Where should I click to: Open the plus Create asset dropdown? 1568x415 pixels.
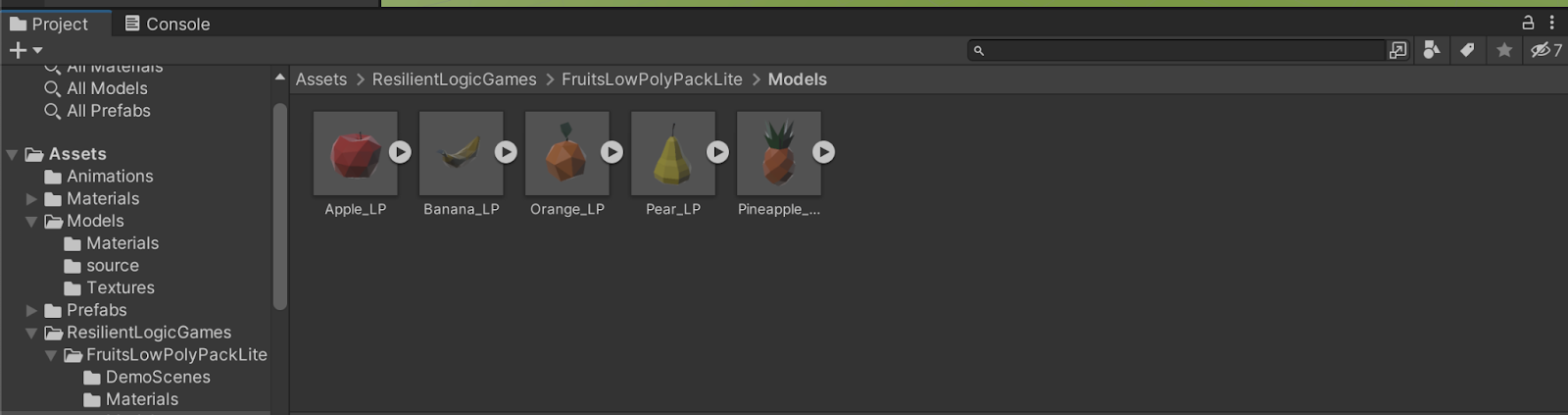(x=25, y=50)
